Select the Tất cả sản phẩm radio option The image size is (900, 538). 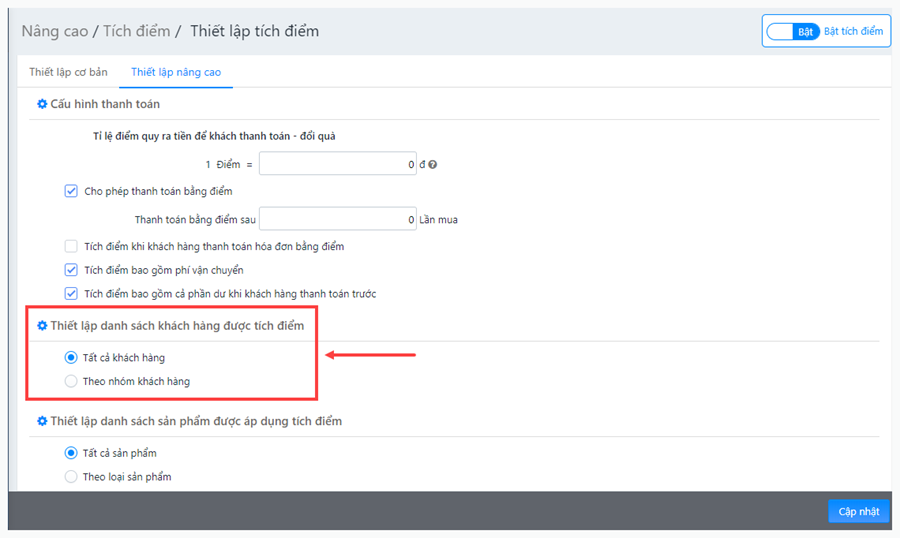pos(71,453)
